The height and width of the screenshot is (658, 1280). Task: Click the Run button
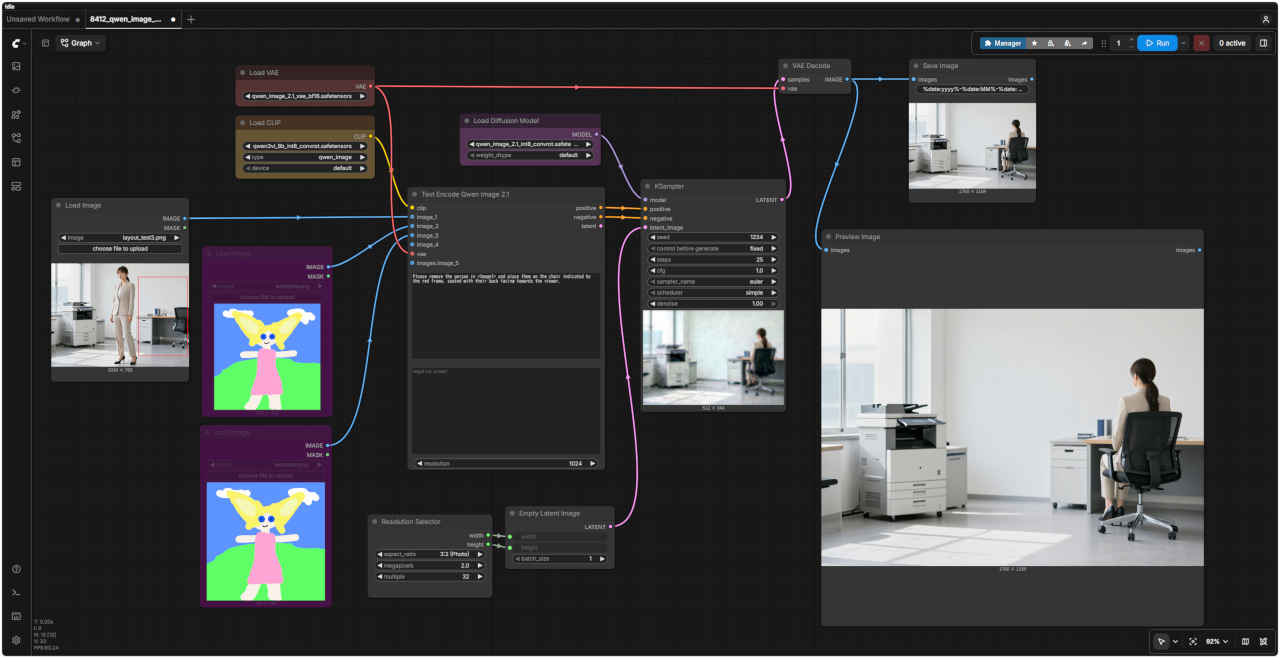[x=1156, y=43]
